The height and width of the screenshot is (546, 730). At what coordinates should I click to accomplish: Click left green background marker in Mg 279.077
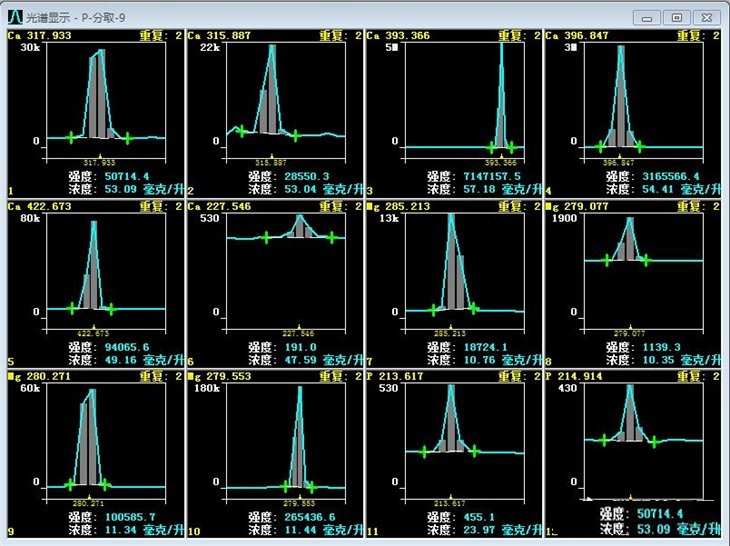[x=606, y=260]
